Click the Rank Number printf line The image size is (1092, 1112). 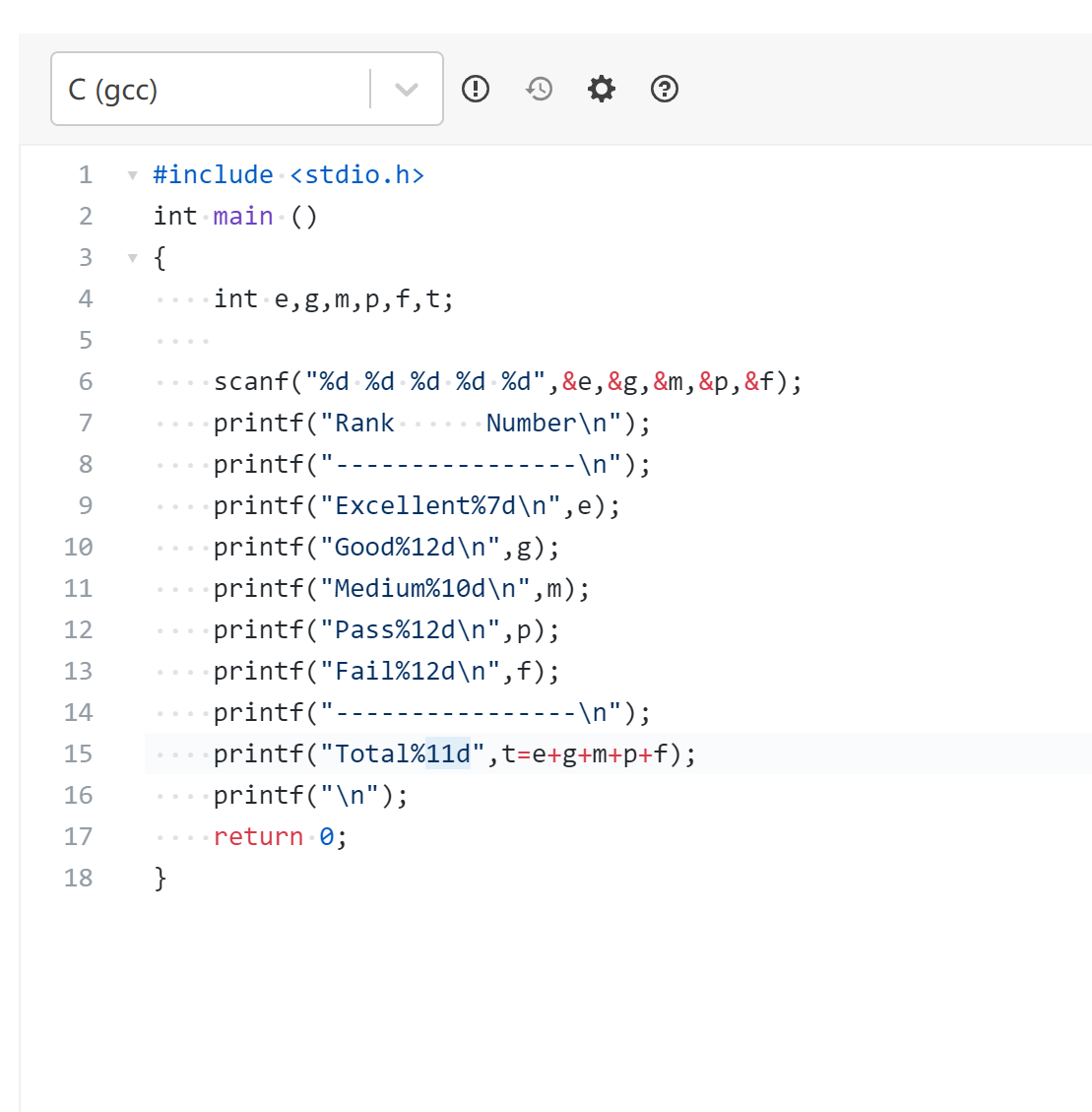pyautogui.click(x=431, y=424)
